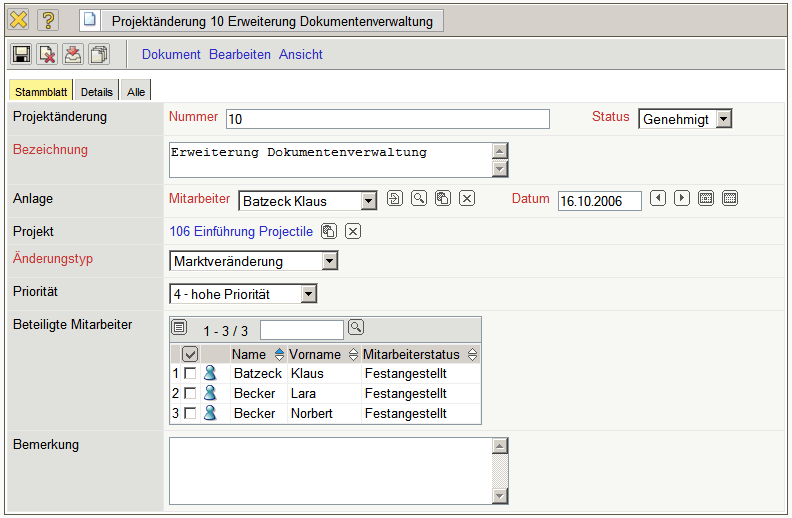Check the box for Batzeck Klaus row
This screenshot has height=518, width=792.
click(x=190, y=373)
